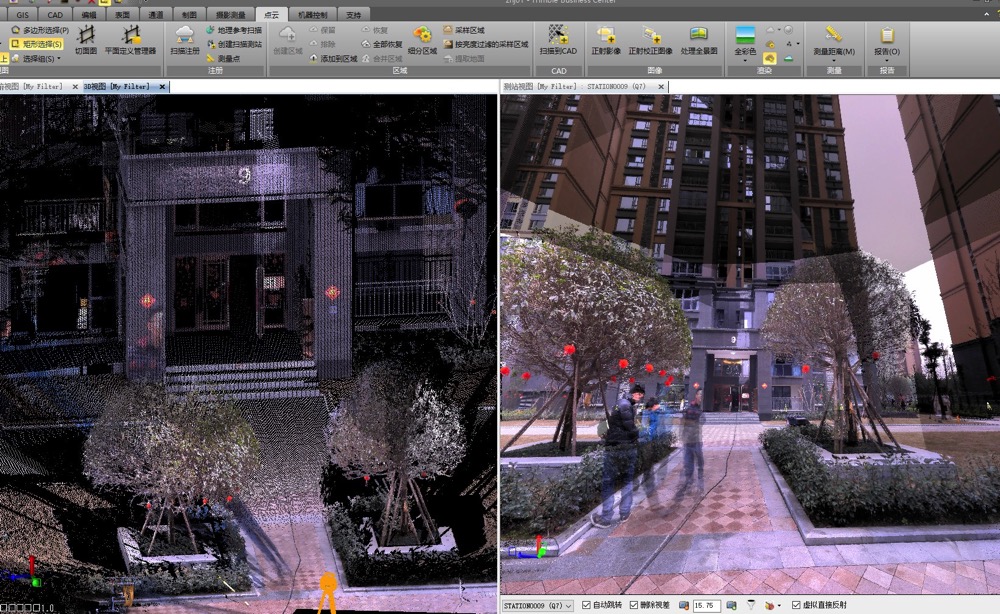The image size is (1000, 614).
Task: Click the green mound icon in 渲染 group
Action: [x=789, y=59]
